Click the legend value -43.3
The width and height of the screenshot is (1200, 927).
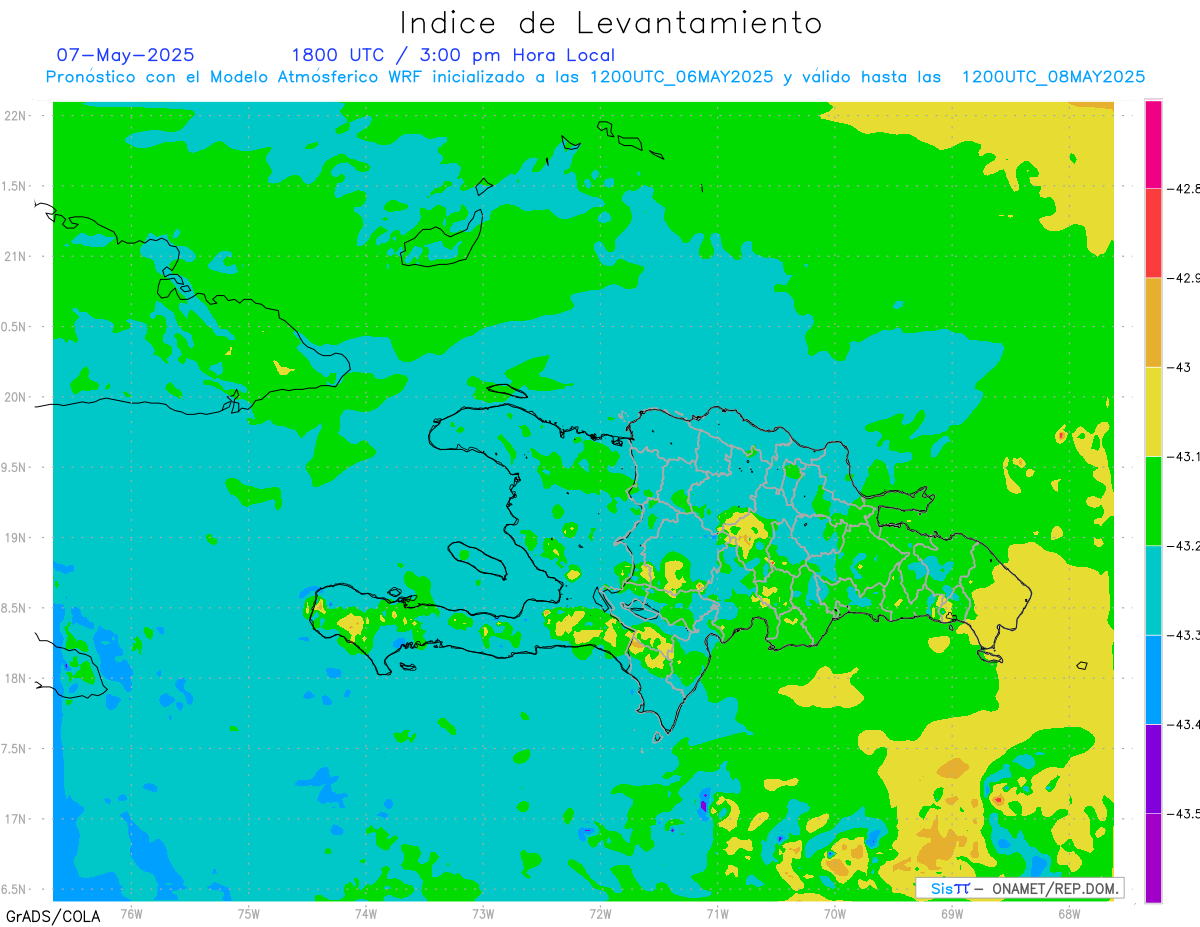tap(1184, 635)
